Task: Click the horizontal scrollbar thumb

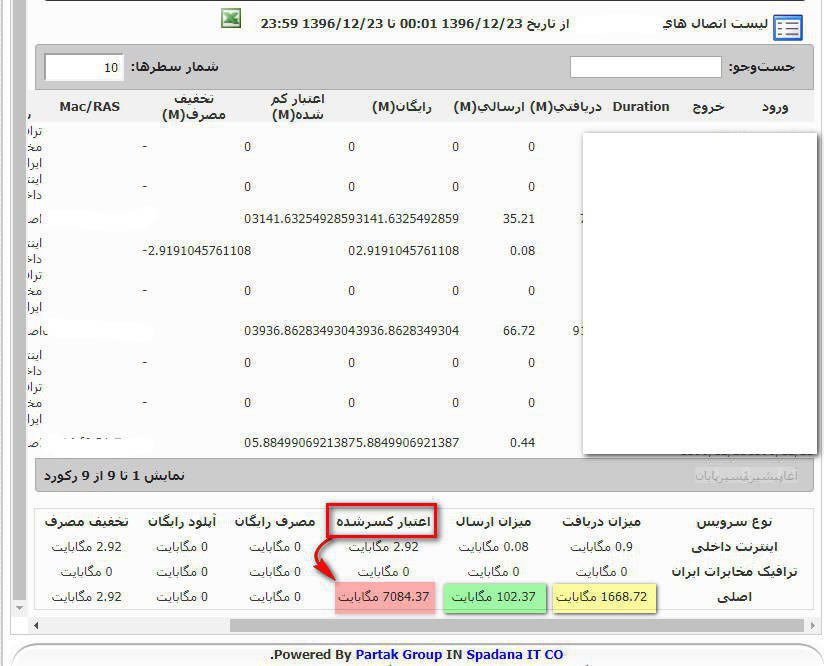Action: point(515,626)
